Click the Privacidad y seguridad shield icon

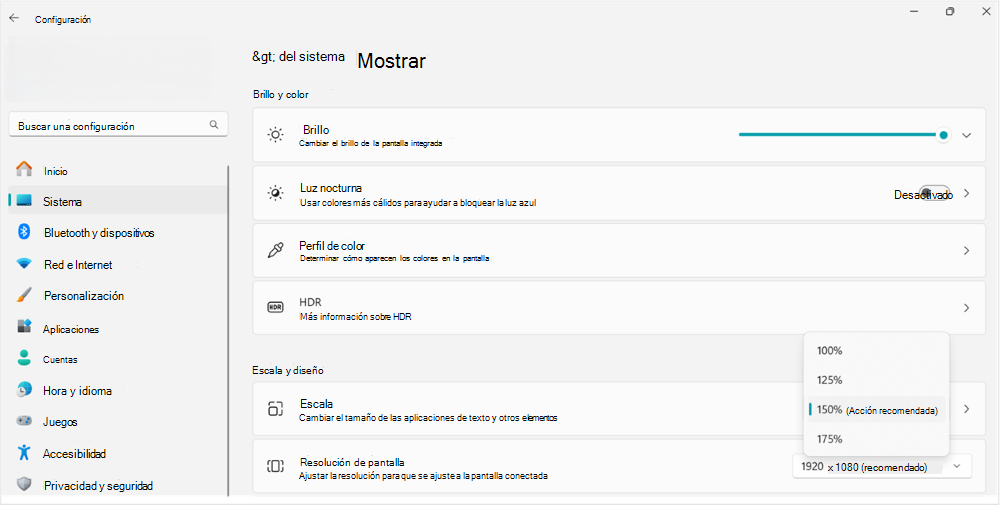pyautogui.click(x=24, y=485)
